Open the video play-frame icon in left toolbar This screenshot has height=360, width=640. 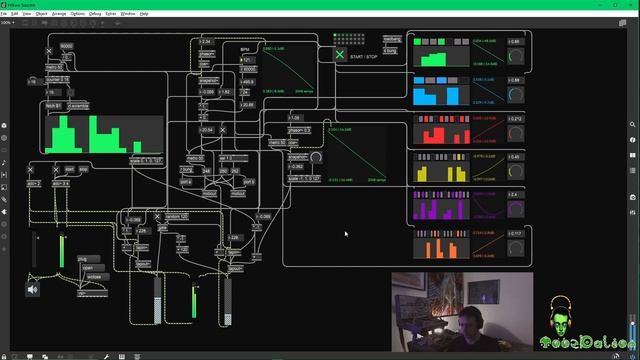pos(4,175)
